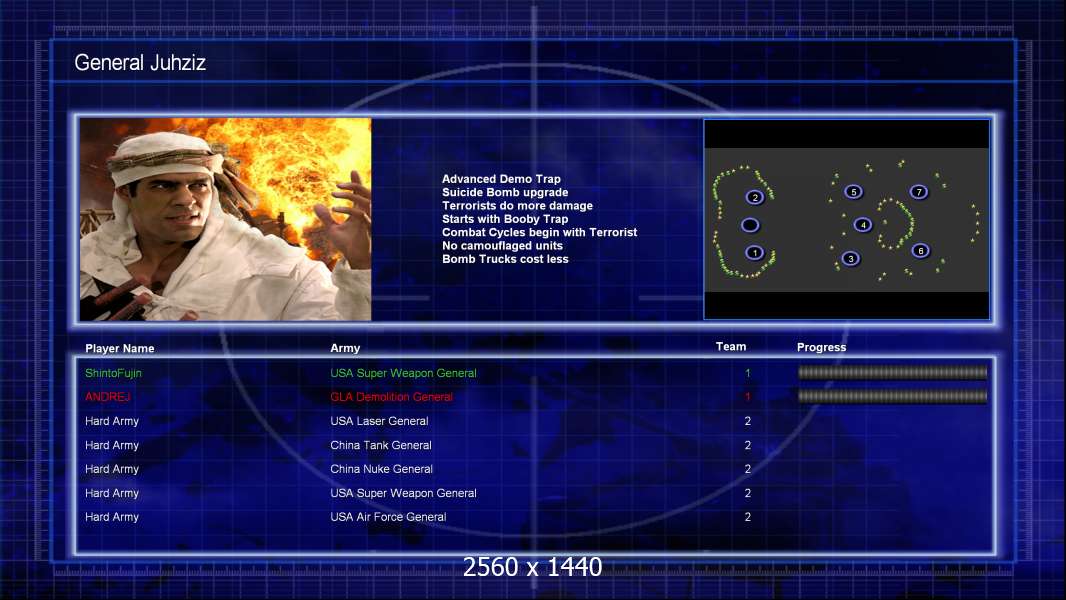
Task: Click Bomb Trucks cost less text
Action: pos(505,259)
